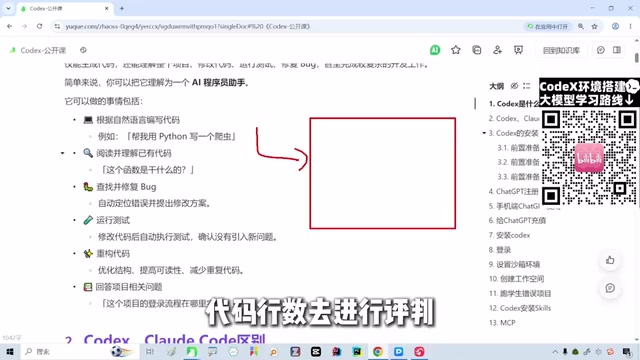Click the 回到知识库 button

click(x=561, y=50)
